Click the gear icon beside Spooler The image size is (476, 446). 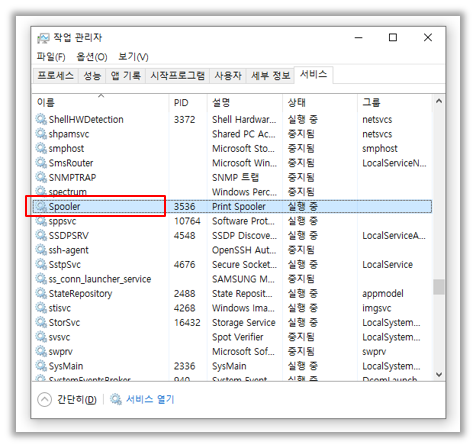point(41,206)
